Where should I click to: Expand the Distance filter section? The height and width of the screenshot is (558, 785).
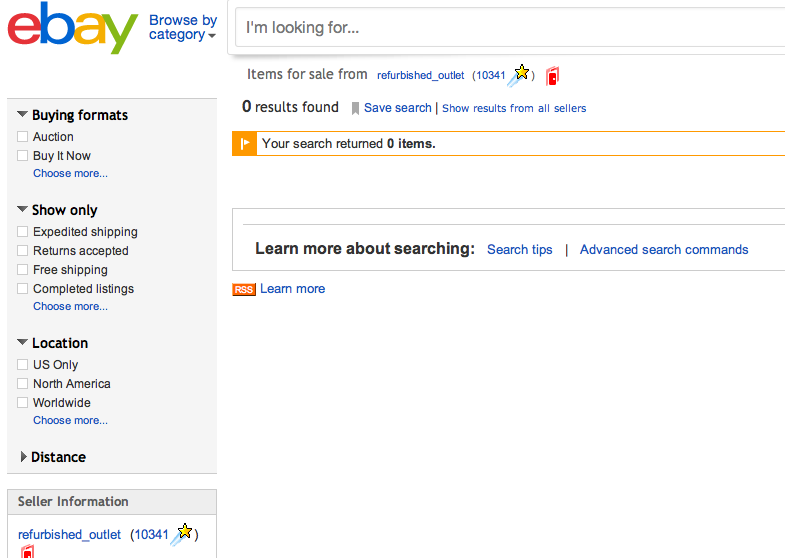click(23, 457)
